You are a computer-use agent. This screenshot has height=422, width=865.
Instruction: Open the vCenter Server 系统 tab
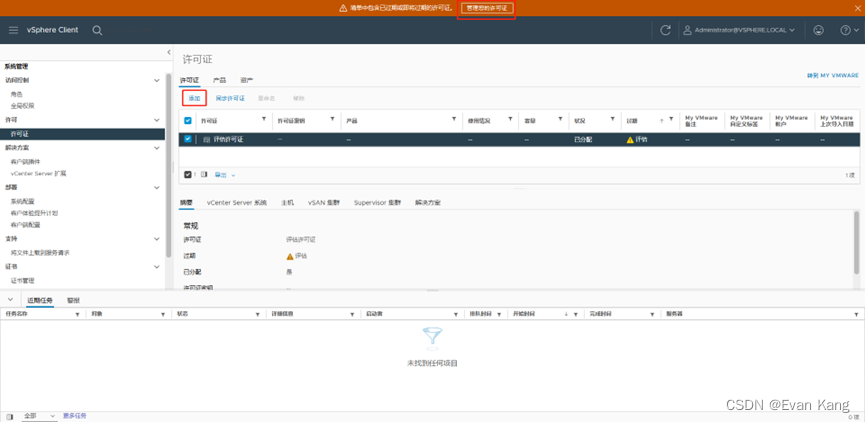[237, 202]
